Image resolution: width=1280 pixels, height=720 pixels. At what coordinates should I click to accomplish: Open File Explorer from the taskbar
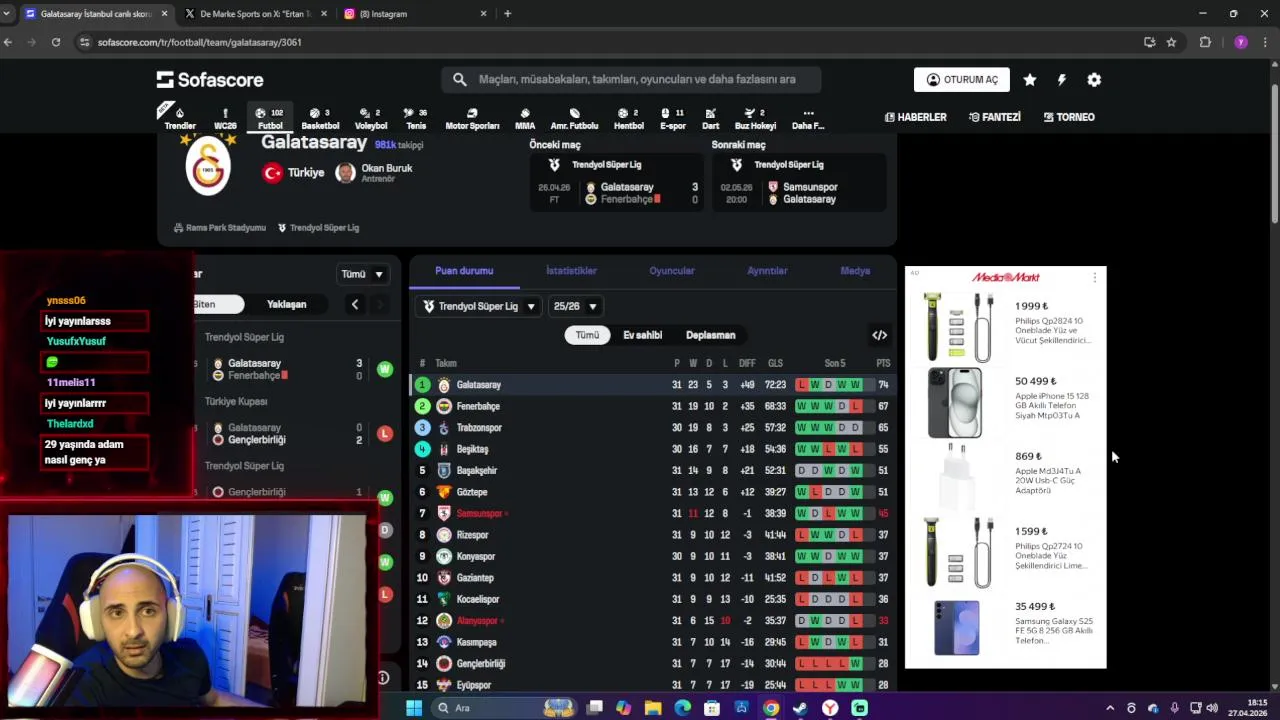coord(653,708)
